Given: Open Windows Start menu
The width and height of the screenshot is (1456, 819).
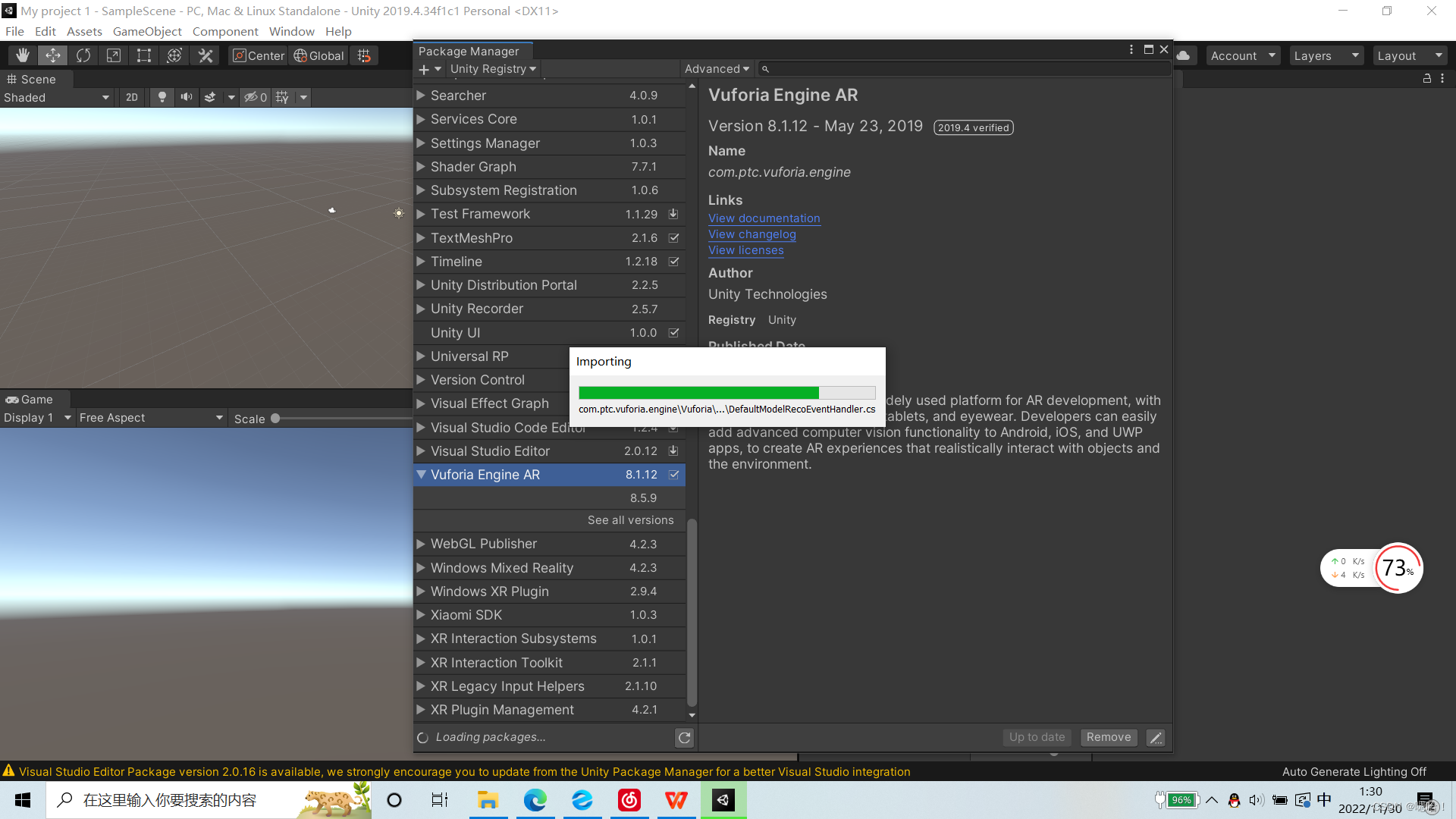Looking at the screenshot, I should click(x=23, y=800).
